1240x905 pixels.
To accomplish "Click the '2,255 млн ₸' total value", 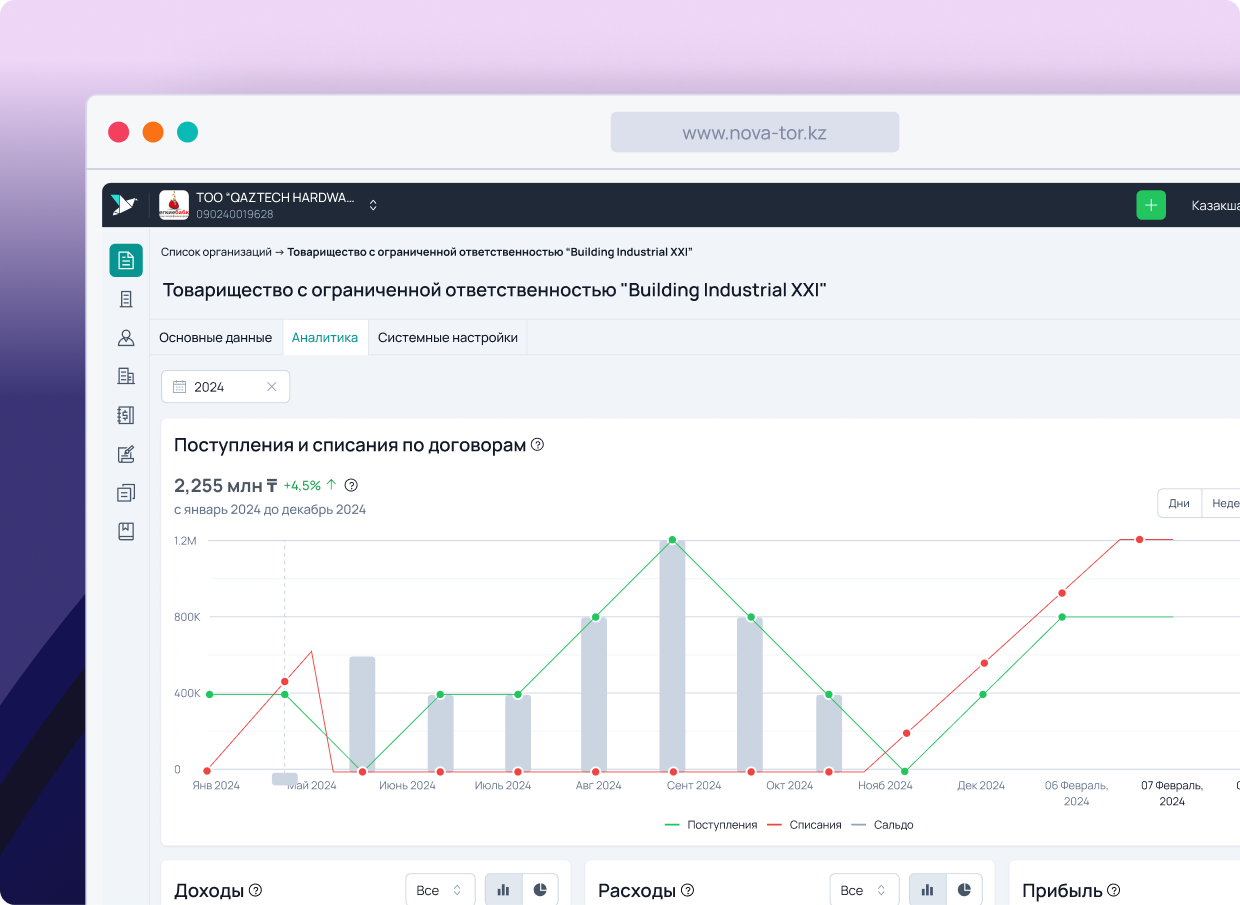I will 225,486.
